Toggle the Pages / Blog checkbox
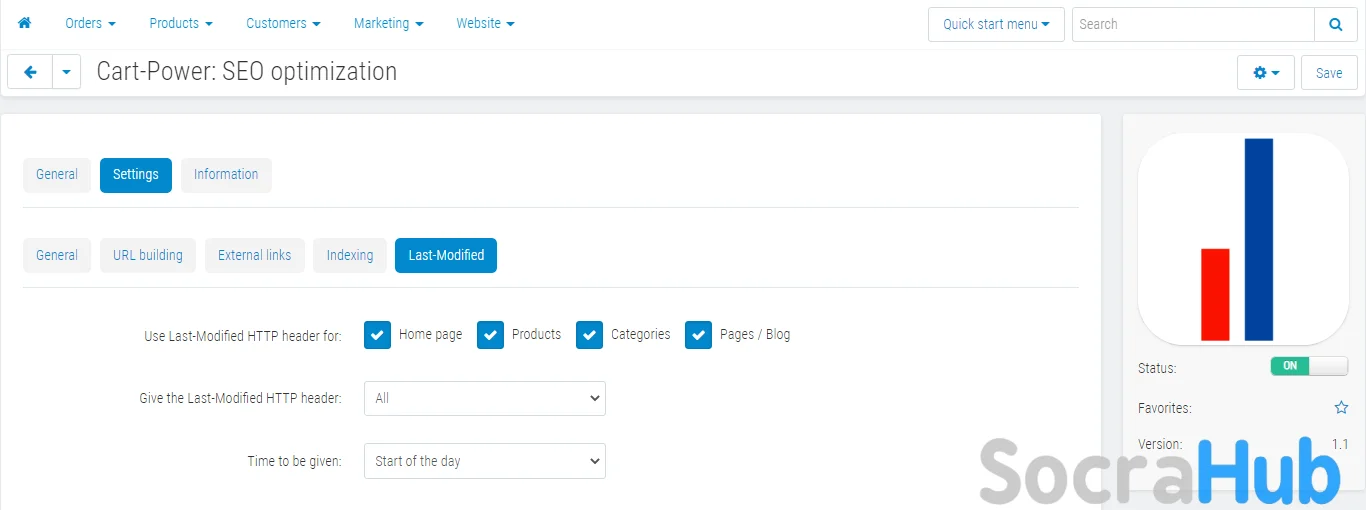This screenshot has width=1366, height=510. [698, 335]
